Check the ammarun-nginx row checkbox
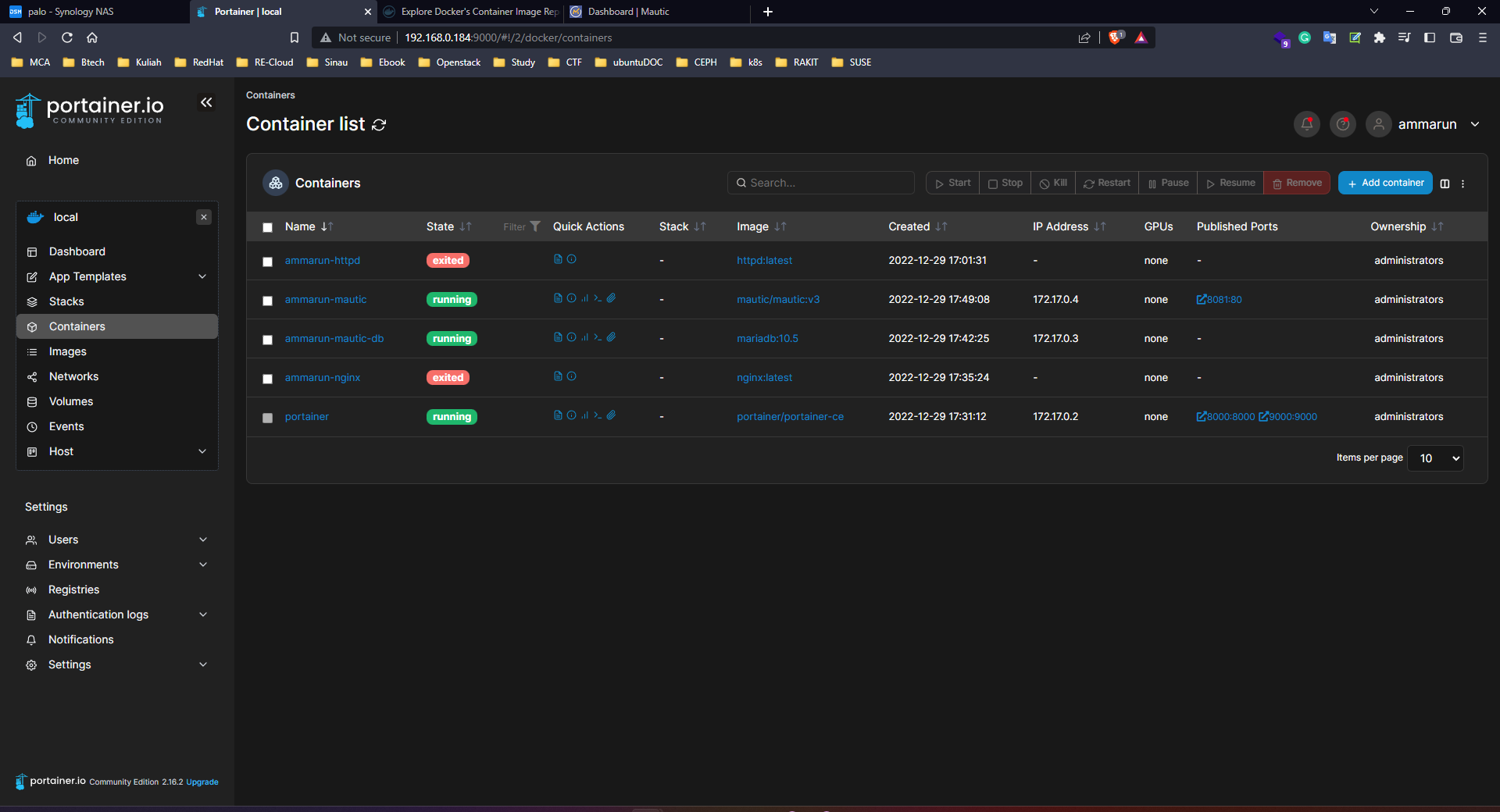 tap(267, 379)
